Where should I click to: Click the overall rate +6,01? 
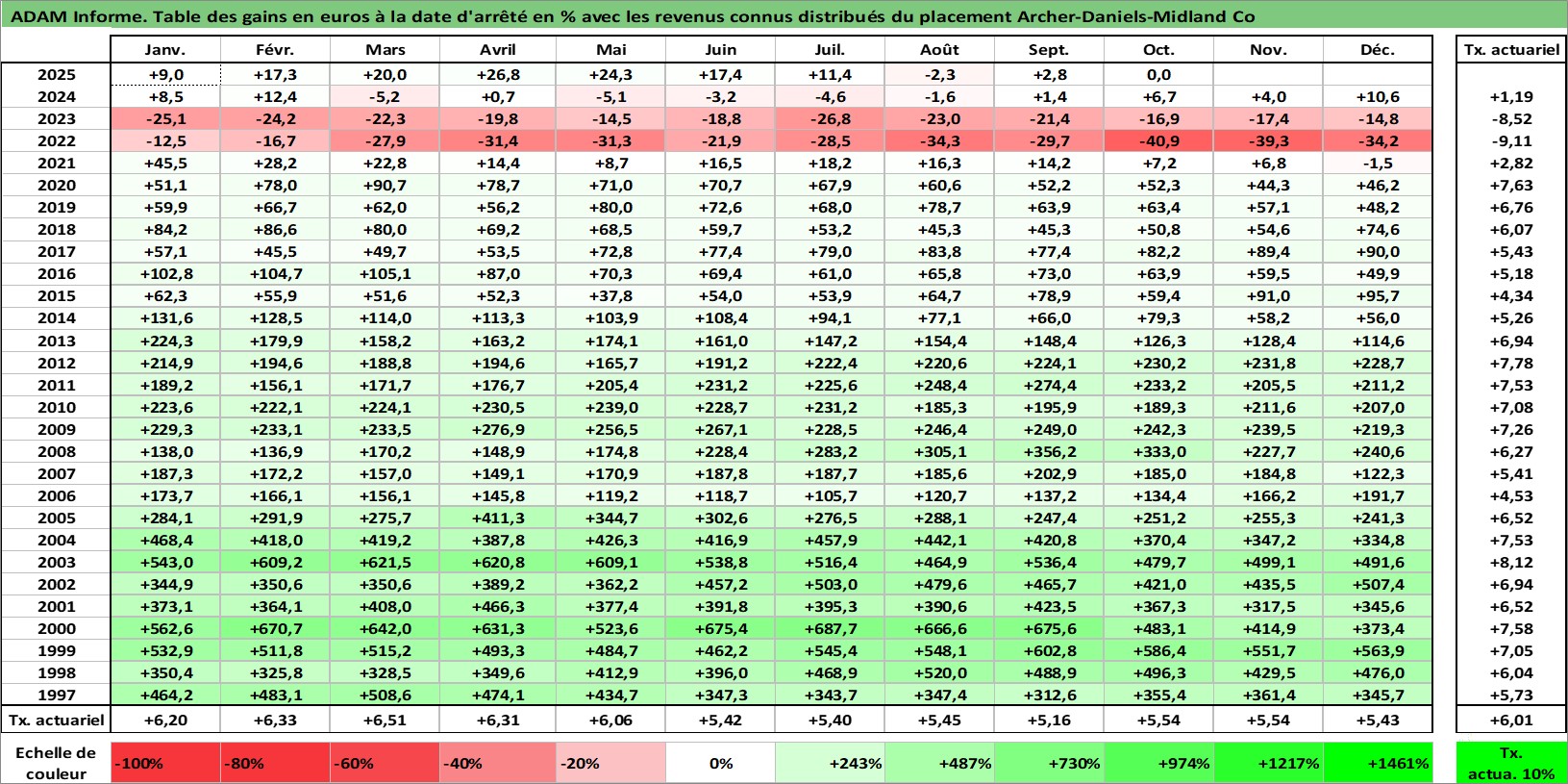coord(1511,721)
